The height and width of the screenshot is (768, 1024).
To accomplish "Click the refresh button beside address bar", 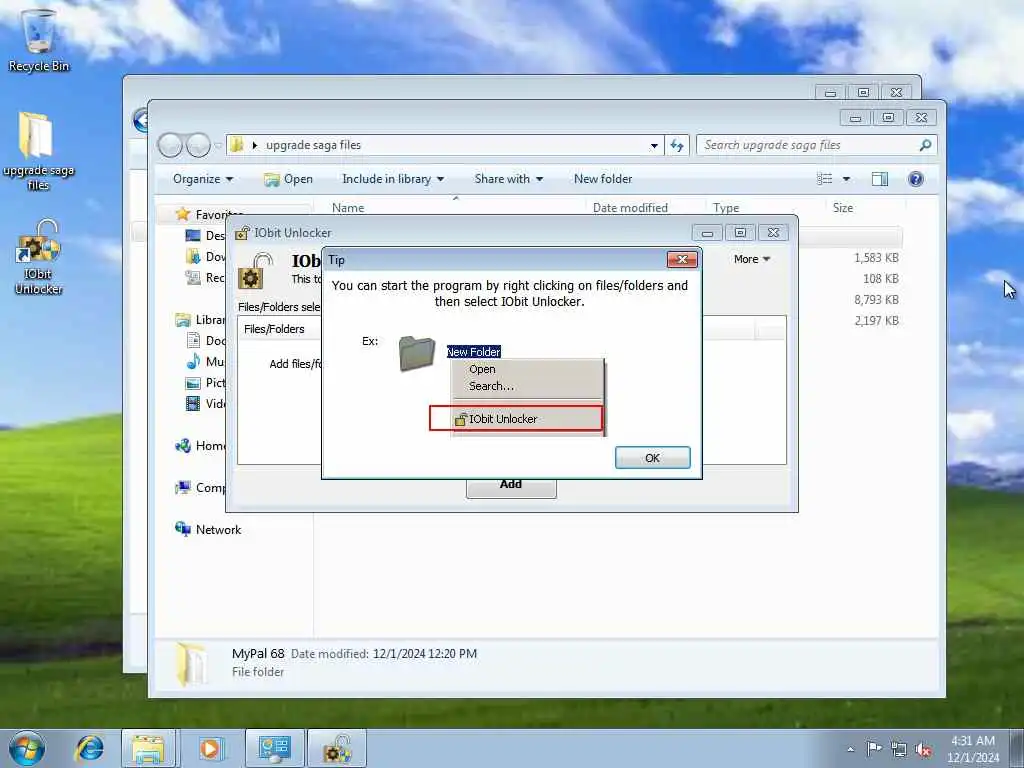I will click(x=677, y=146).
